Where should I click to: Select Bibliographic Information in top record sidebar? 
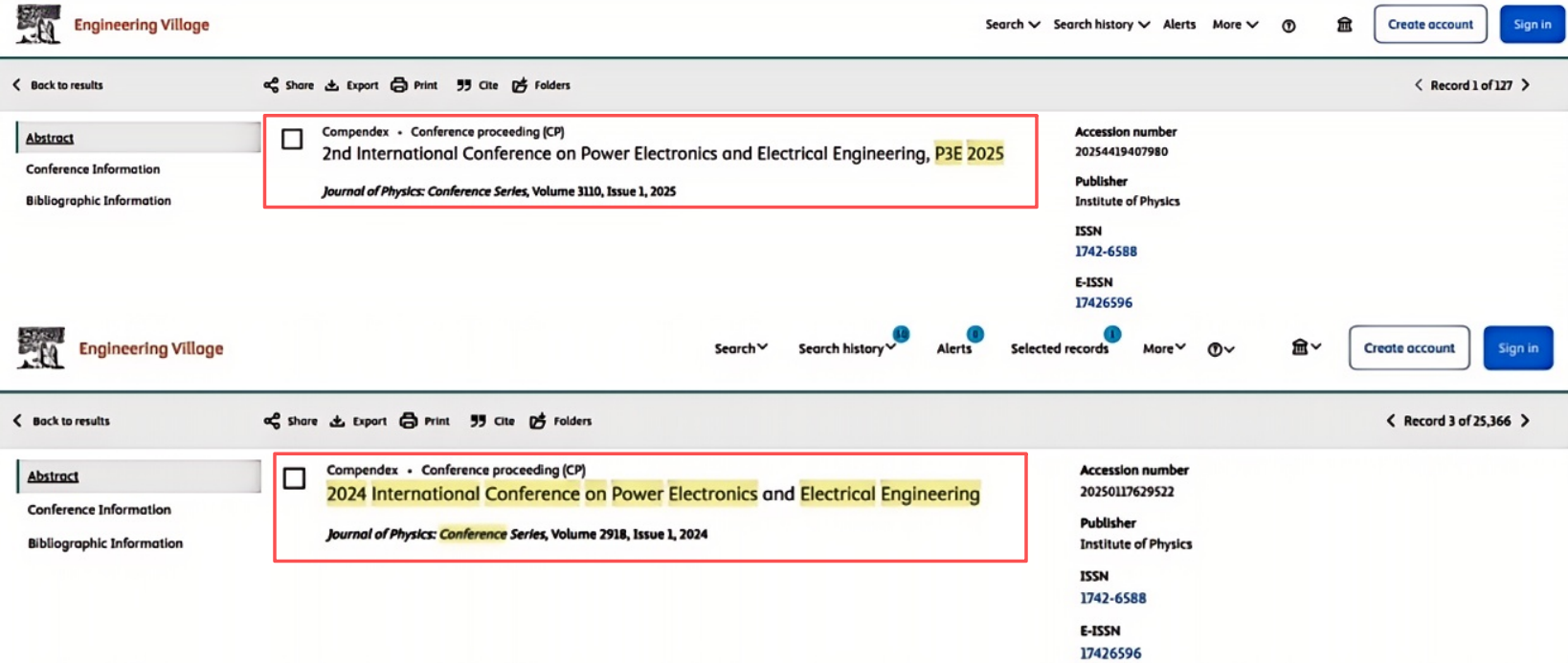[x=99, y=201]
